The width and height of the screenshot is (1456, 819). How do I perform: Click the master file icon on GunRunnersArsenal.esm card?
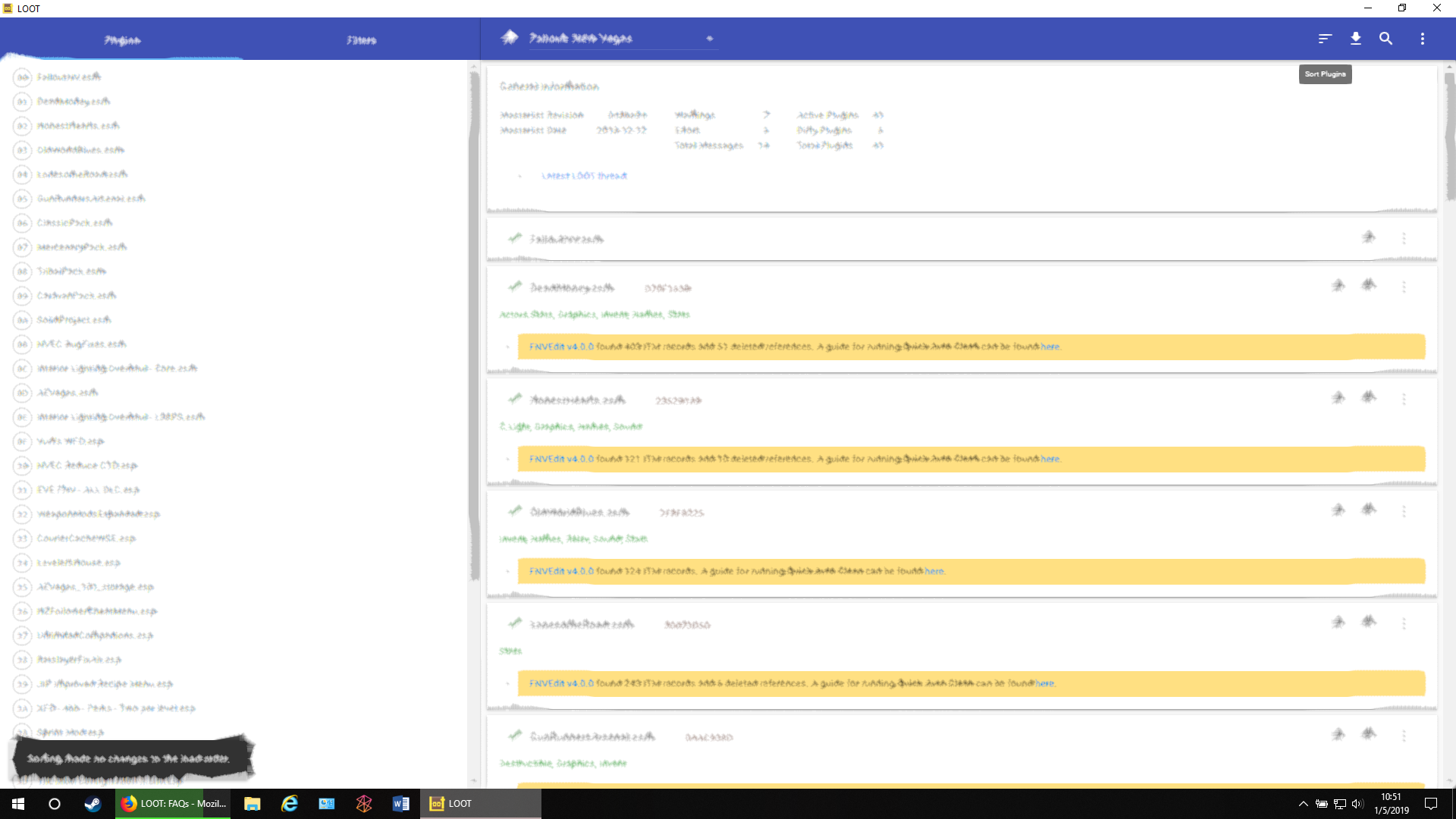[x=1338, y=735]
